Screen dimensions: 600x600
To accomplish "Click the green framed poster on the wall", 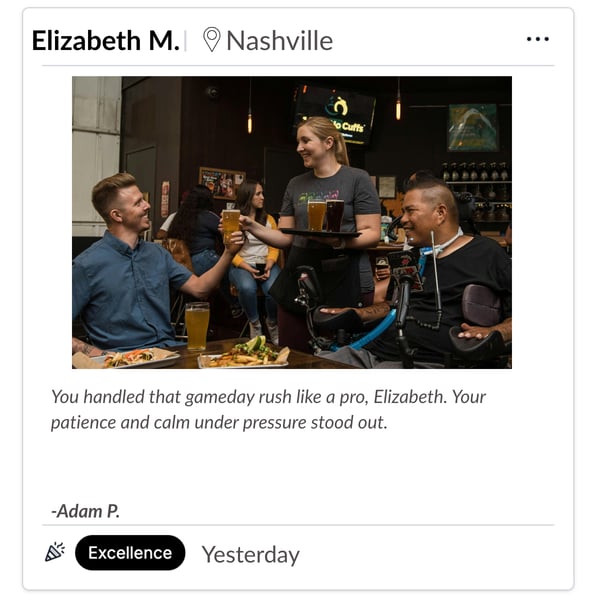I will coord(473,127).
